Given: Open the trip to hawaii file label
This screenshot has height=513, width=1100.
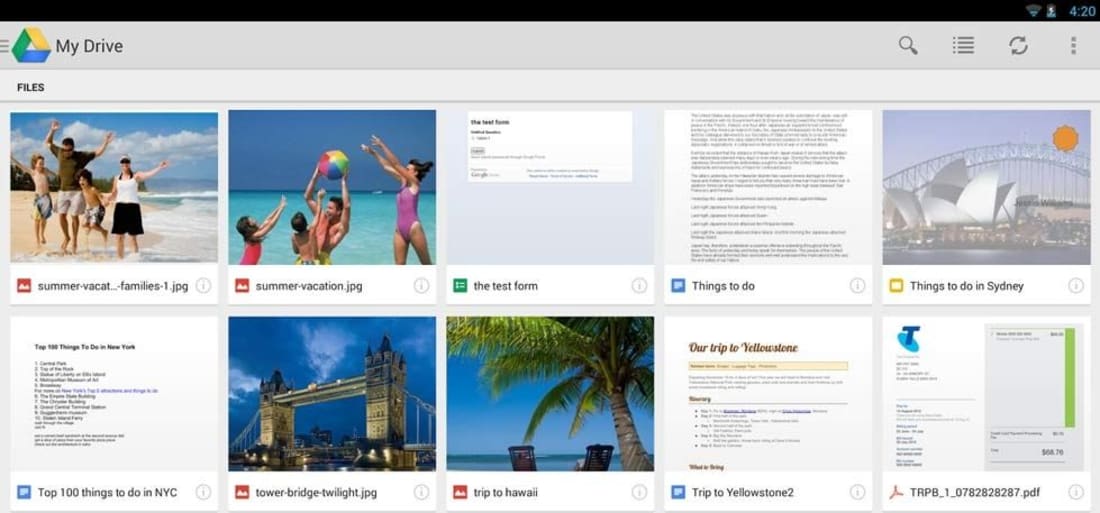Looking at the screenshot, I should [505, 492].
